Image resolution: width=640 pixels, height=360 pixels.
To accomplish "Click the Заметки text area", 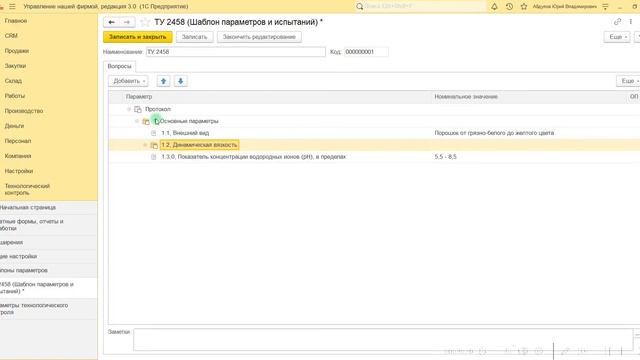I will [x=383, y=340].
